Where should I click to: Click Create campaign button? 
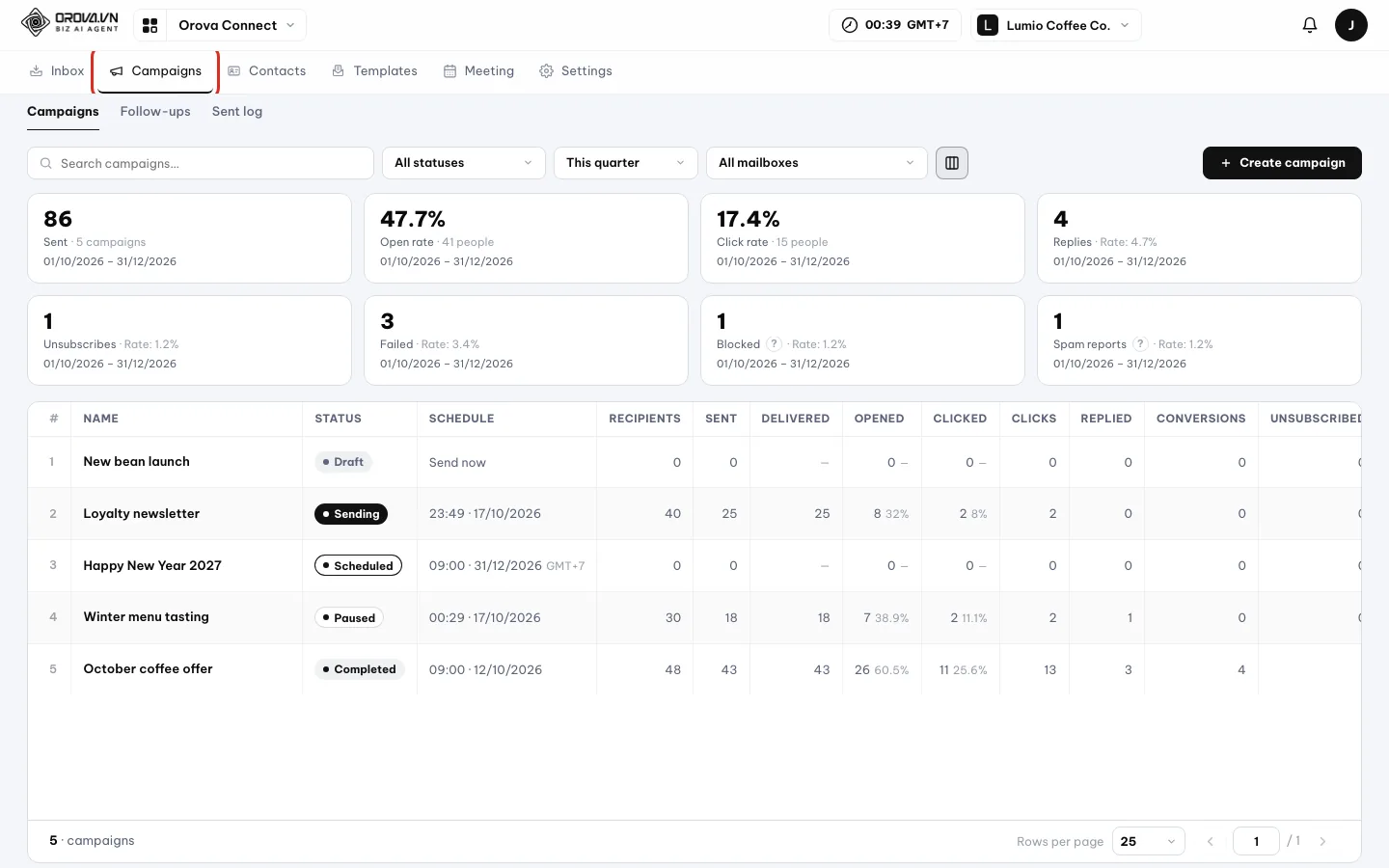coord(1282,163)
